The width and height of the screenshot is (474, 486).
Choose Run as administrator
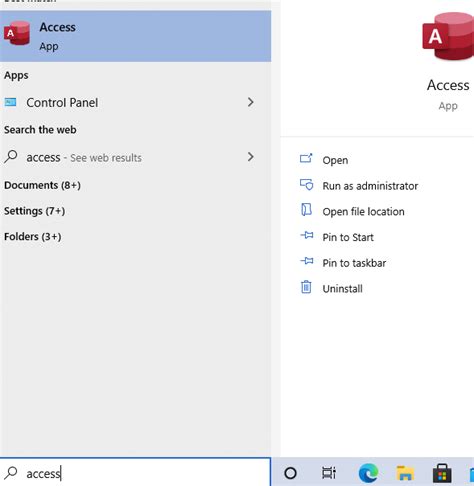pyautogui.click(x=370, y=186)
